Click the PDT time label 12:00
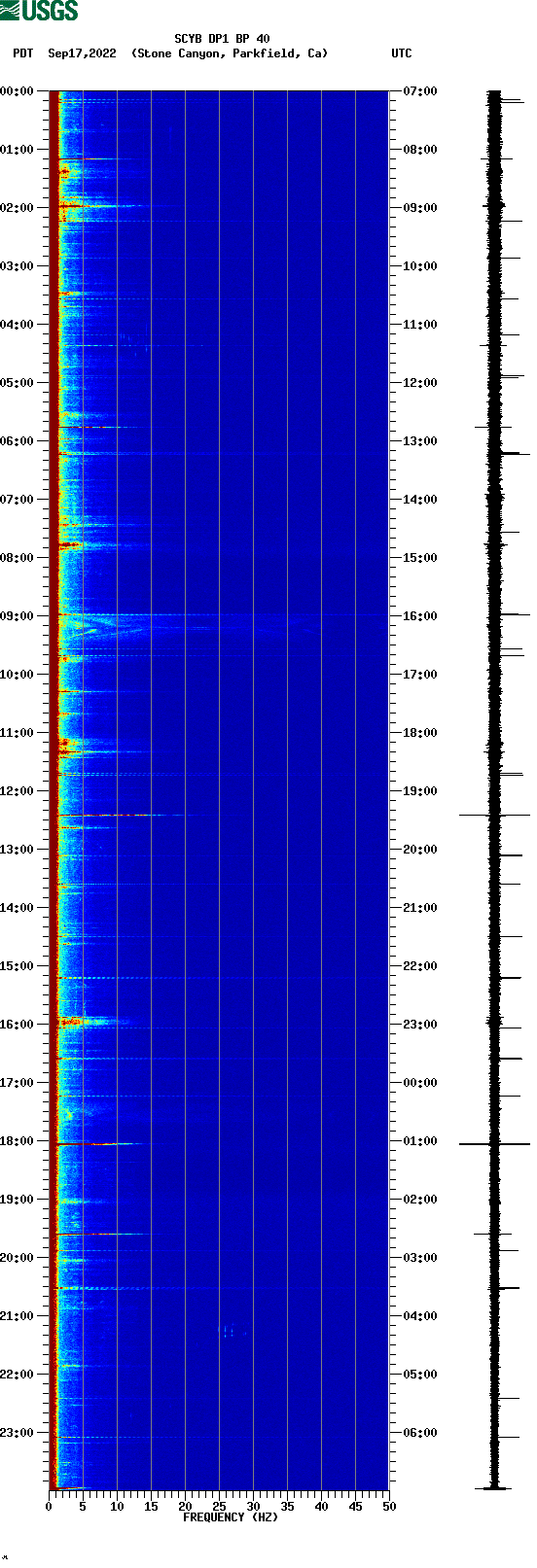Screen dimensions: 537x1568 (18, 791)
